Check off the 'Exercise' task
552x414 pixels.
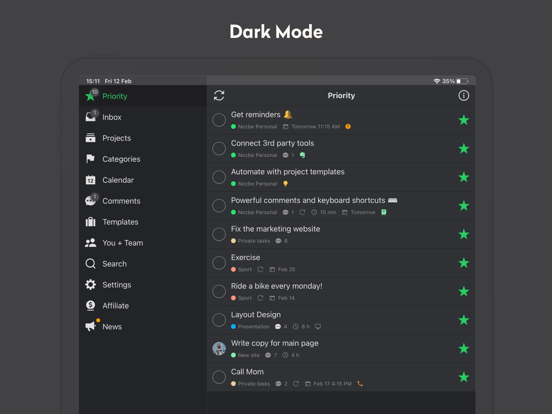click(219, 263)
